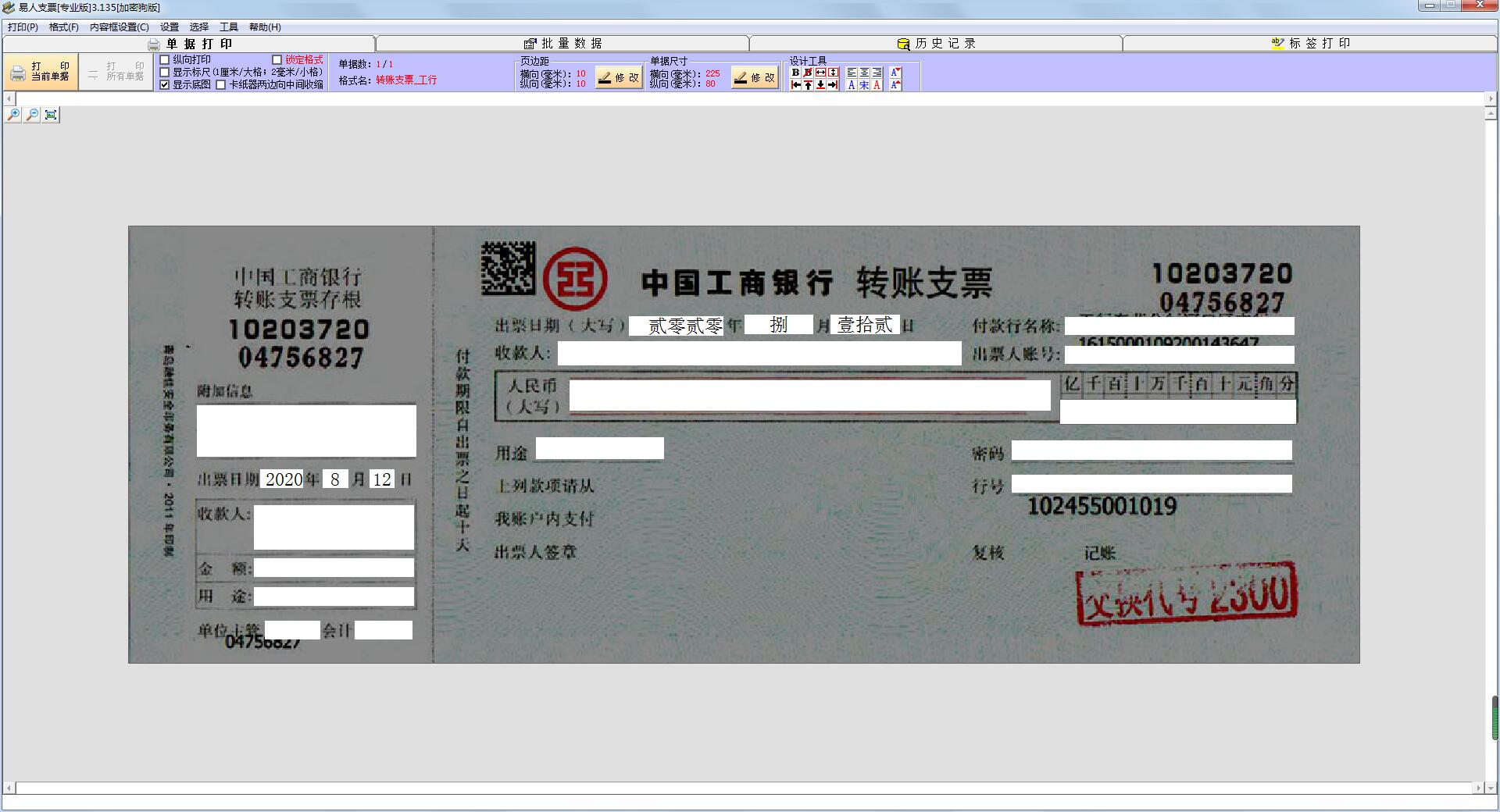Open the 工具 menu

(x=227, y=27)
